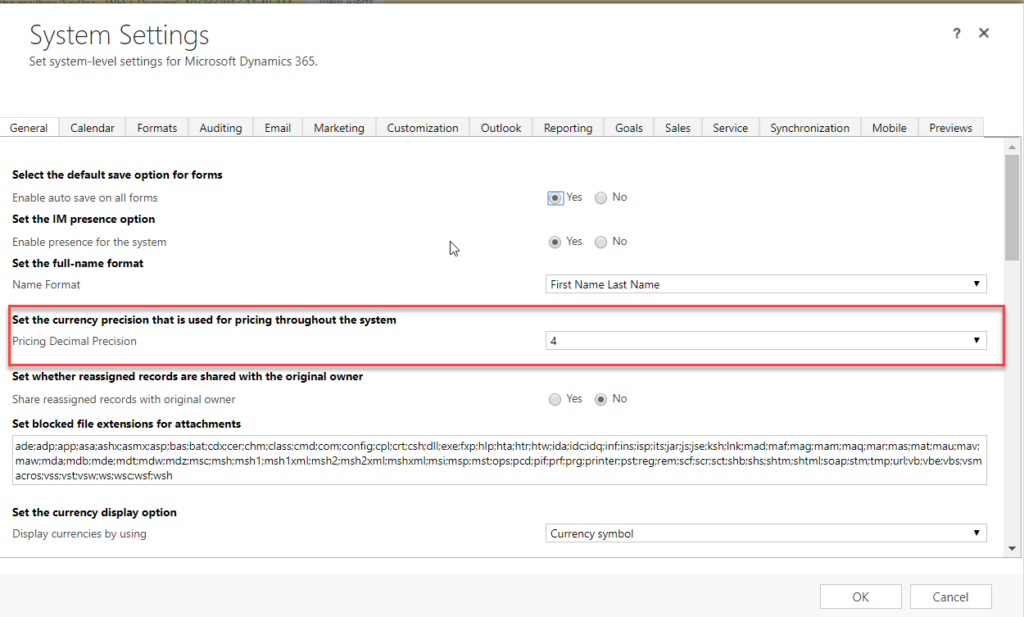Select Yes to share reassigned records

tap(556, 399)
